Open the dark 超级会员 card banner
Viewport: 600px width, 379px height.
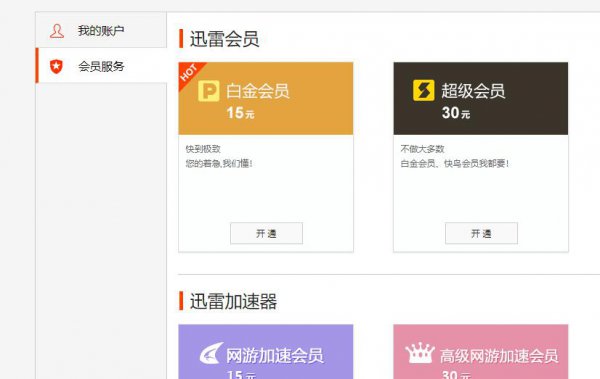[x=481, y=98]
